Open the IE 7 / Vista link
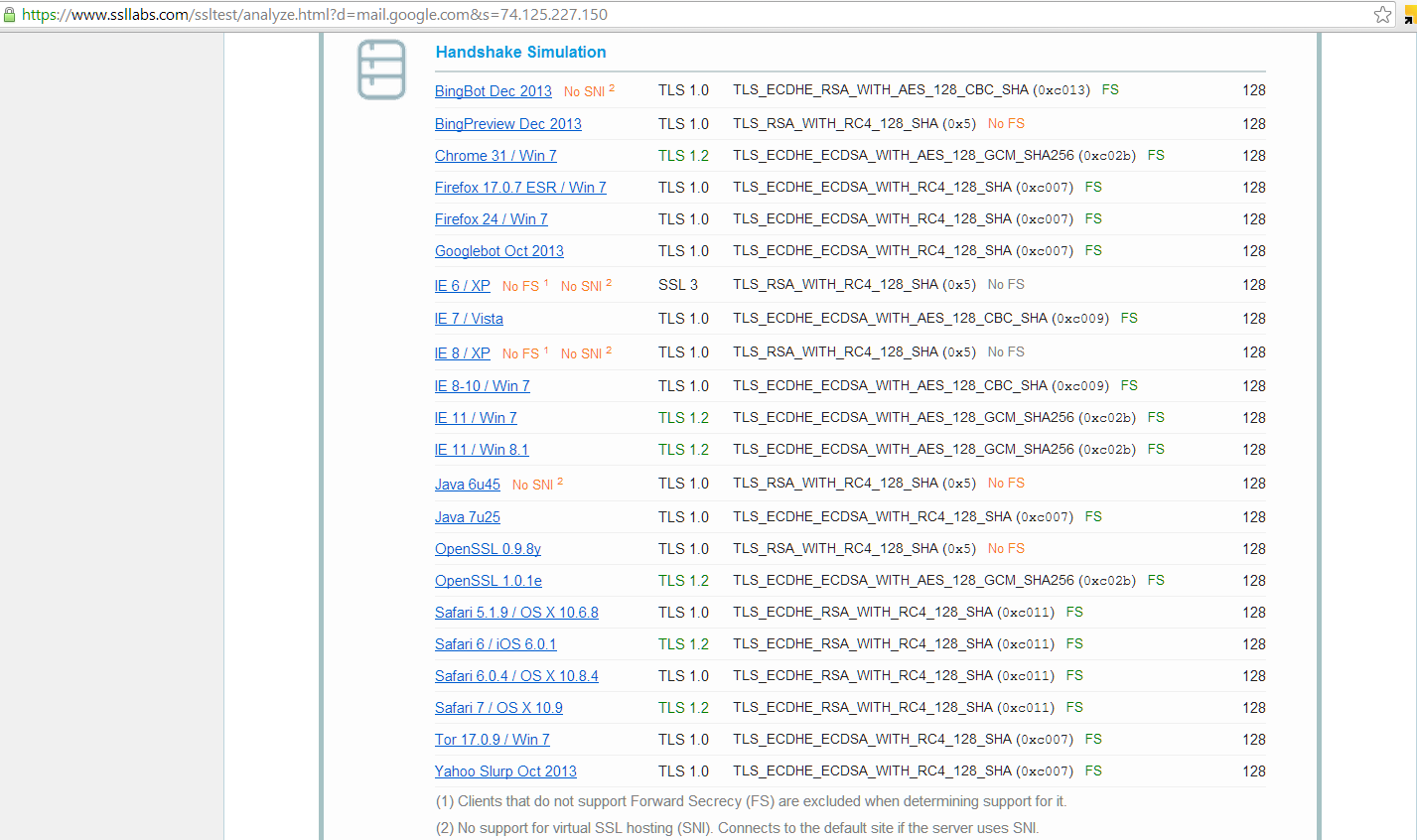The width and height of the screenshot is (1417, 840). (x=469, y=319)
